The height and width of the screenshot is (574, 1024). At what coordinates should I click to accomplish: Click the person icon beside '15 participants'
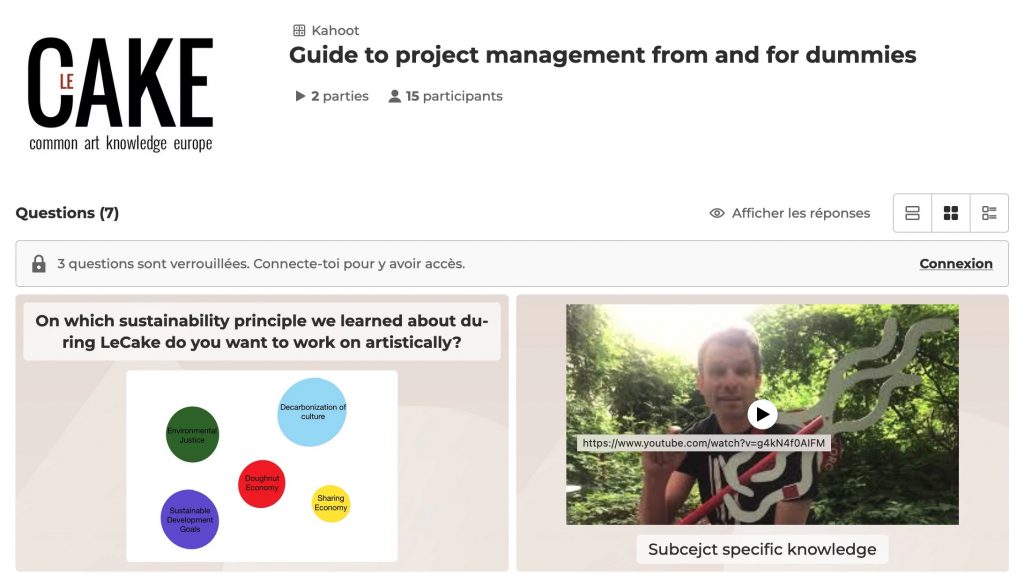[394, 96]
